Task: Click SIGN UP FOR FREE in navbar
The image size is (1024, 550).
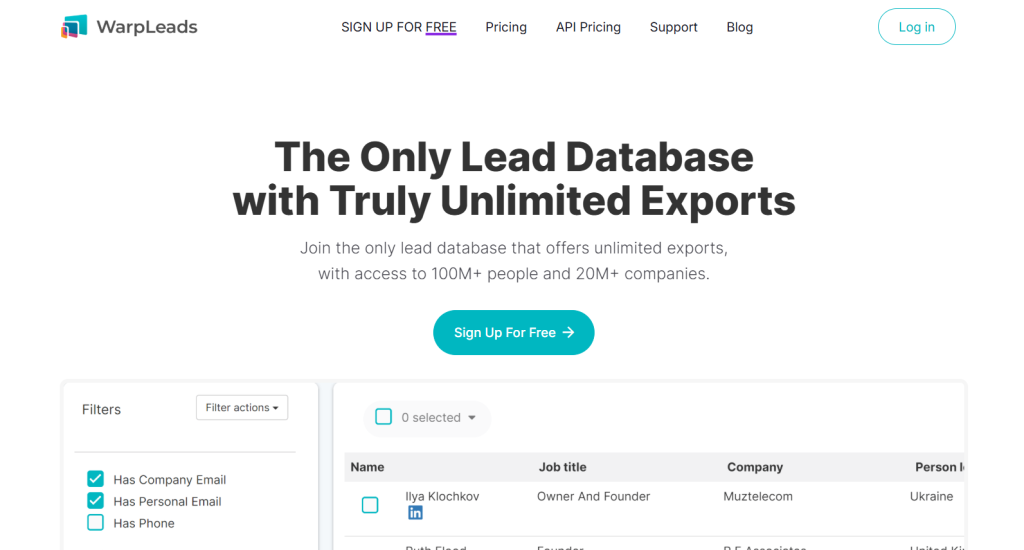Action: (398, 27)
